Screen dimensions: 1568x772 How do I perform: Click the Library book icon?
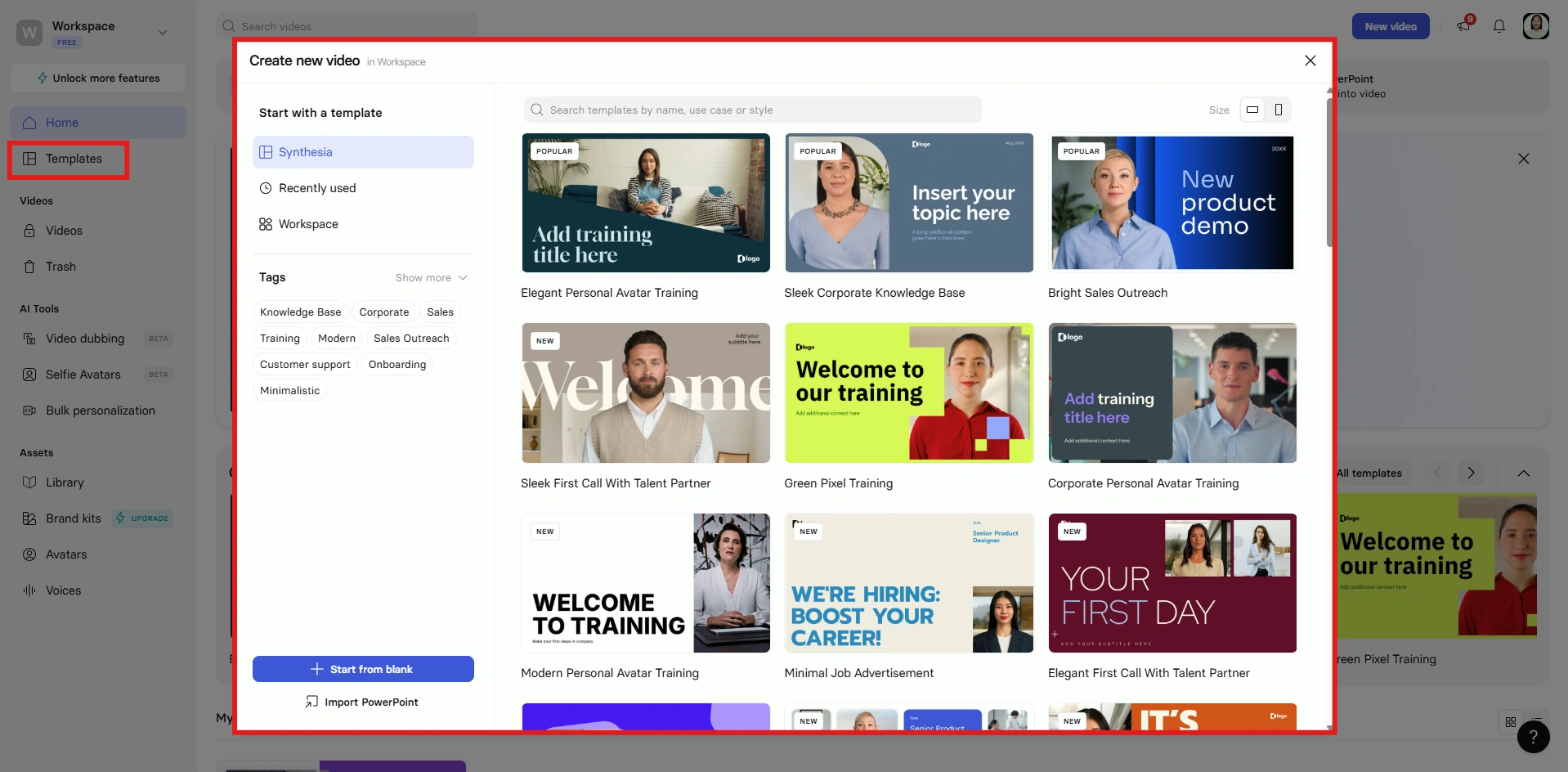29,482
